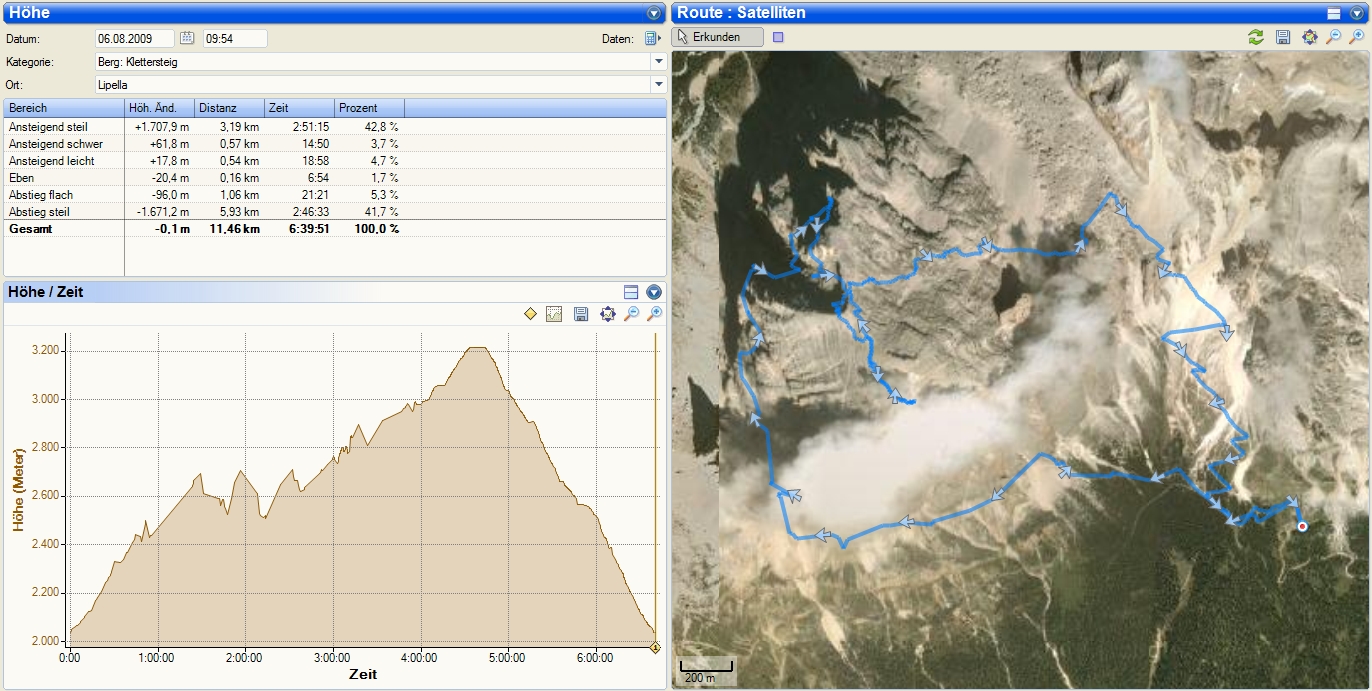
Task: Open the Ort location dropdown
Action: (x=658, y=85)
